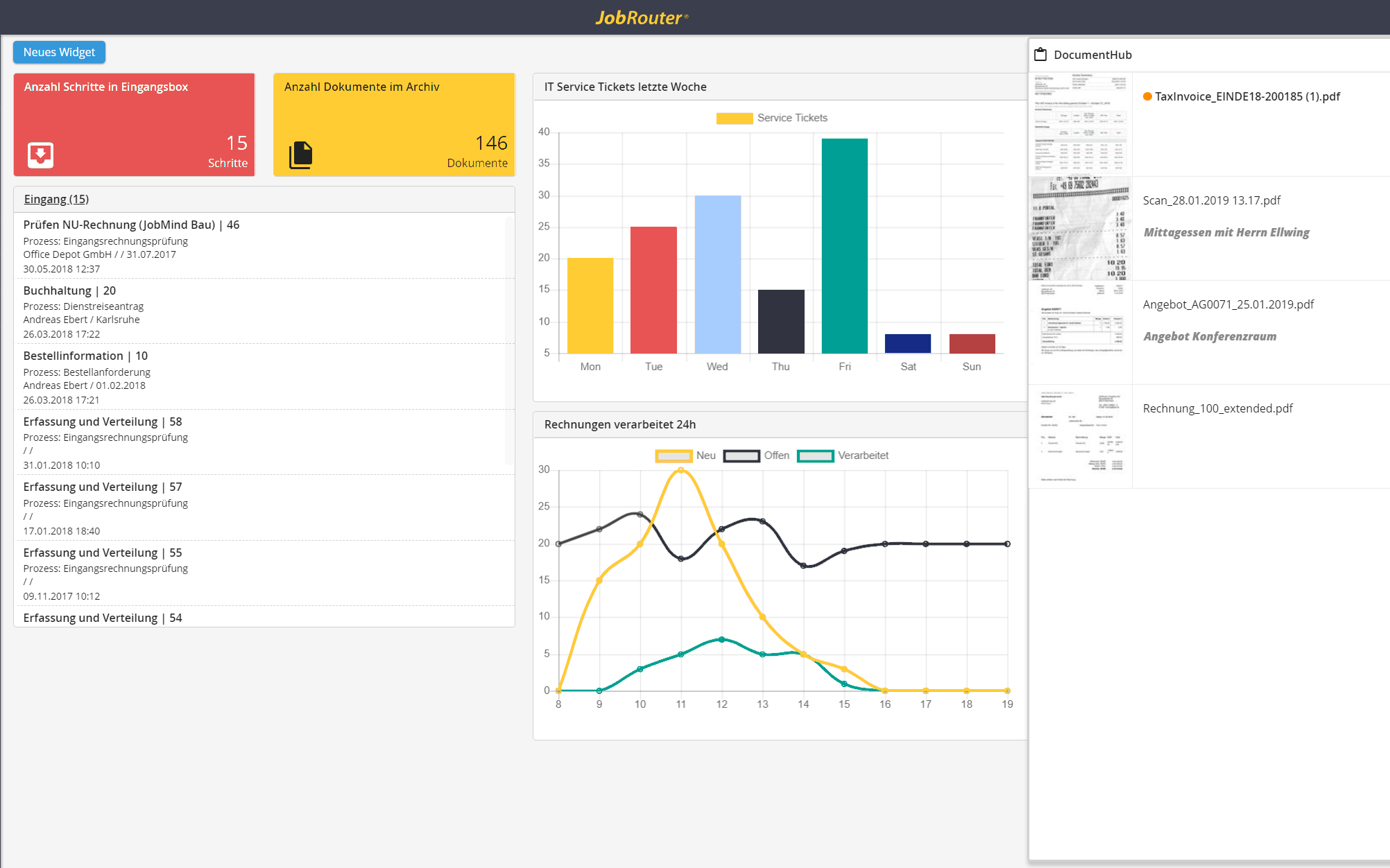This screenshot has height=868, width=1390.
Task: Toggle the Service Tickets legend swatch
Action: click(735, 118)
